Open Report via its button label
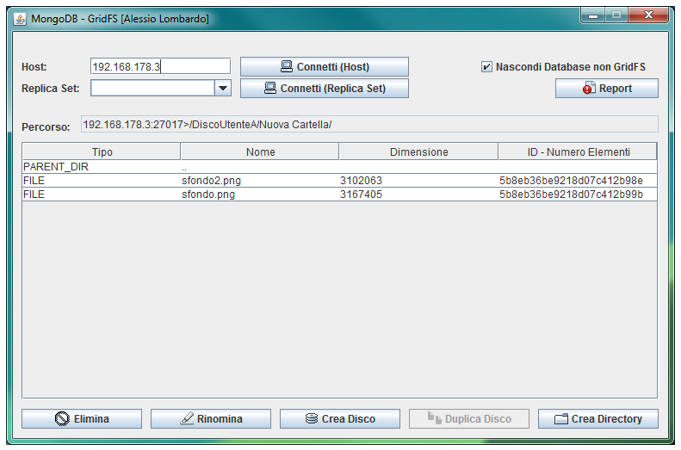This screenshot has height=450, width=681. pos(615,88)
